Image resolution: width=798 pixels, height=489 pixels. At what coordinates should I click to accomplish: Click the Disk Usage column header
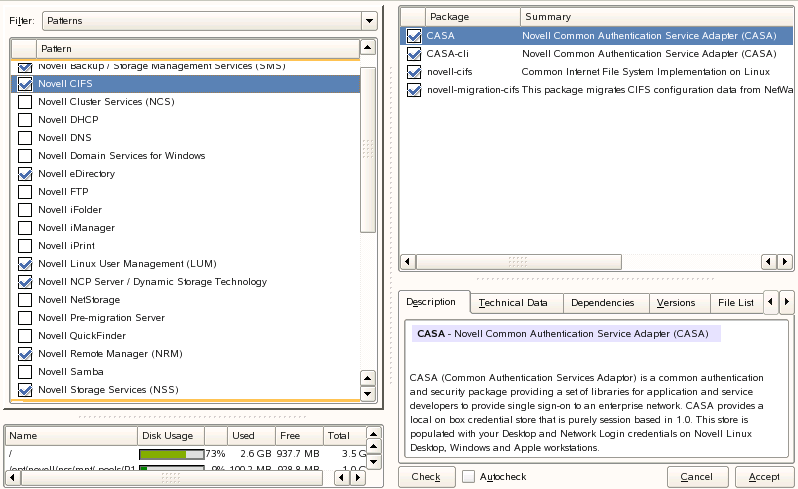coord(170,436)
